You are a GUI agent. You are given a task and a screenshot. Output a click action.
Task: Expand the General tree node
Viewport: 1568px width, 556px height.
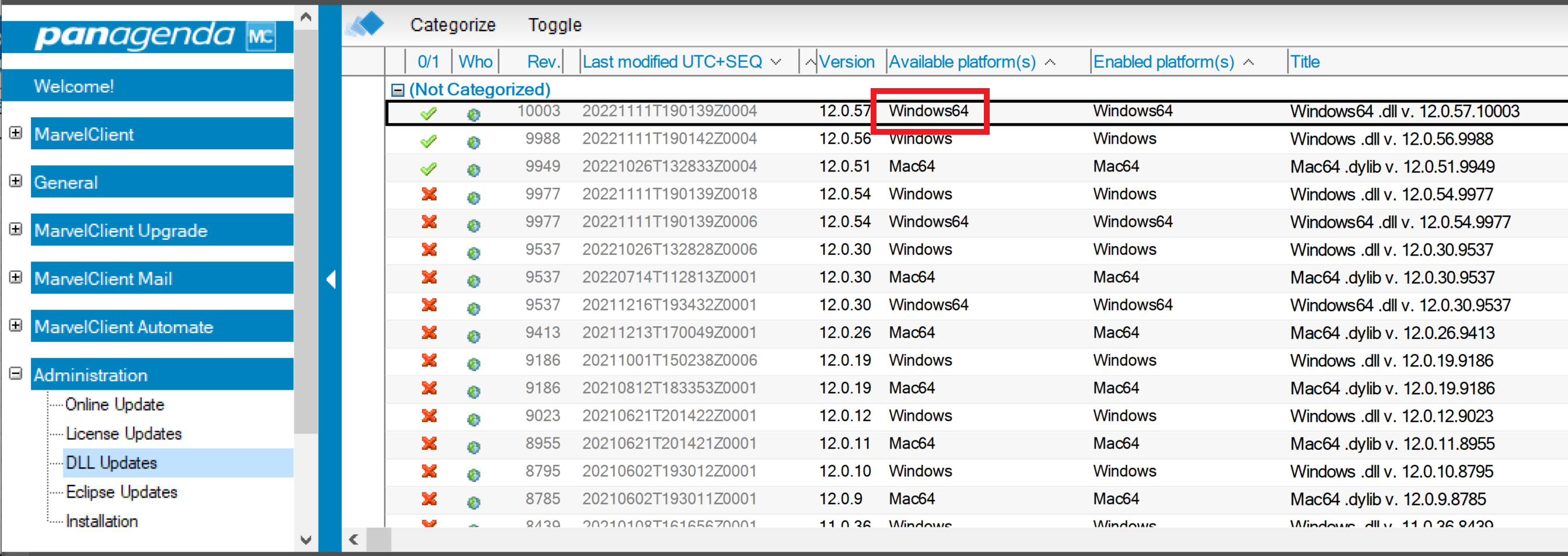pos(16,181)
